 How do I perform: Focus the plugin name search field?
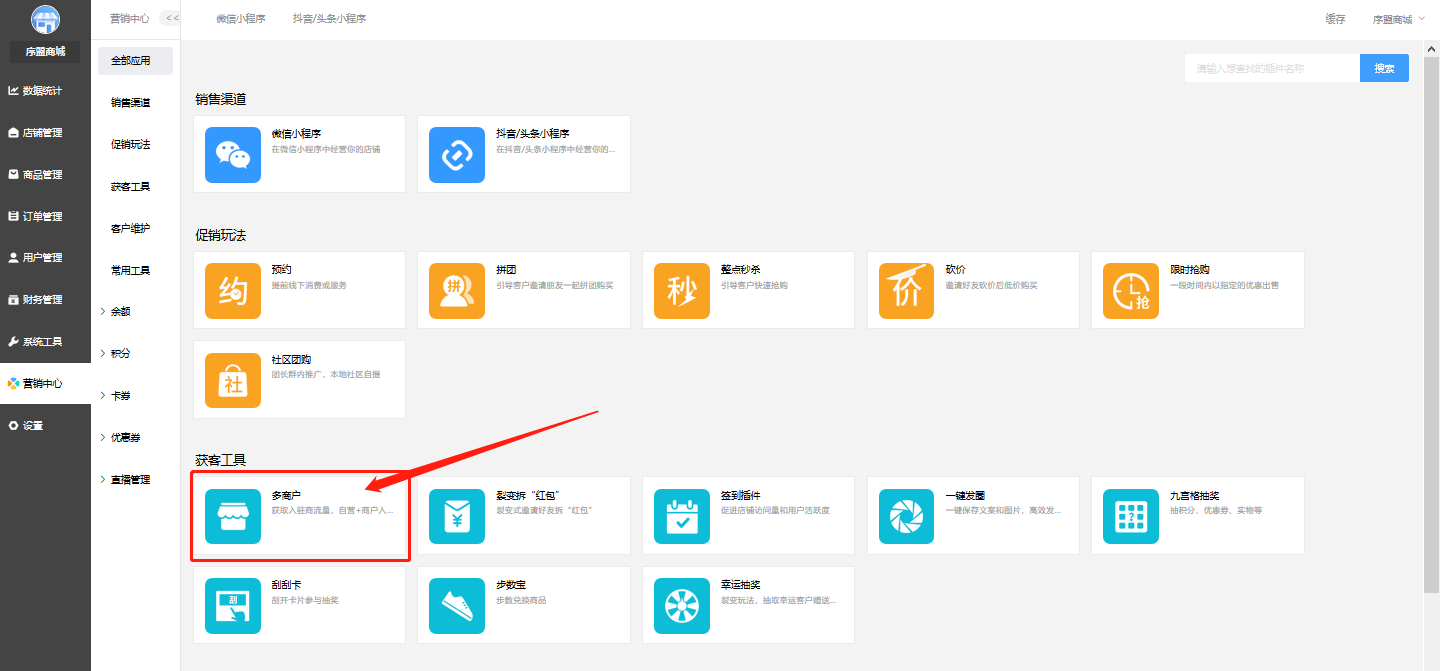tap(1272, 68)
